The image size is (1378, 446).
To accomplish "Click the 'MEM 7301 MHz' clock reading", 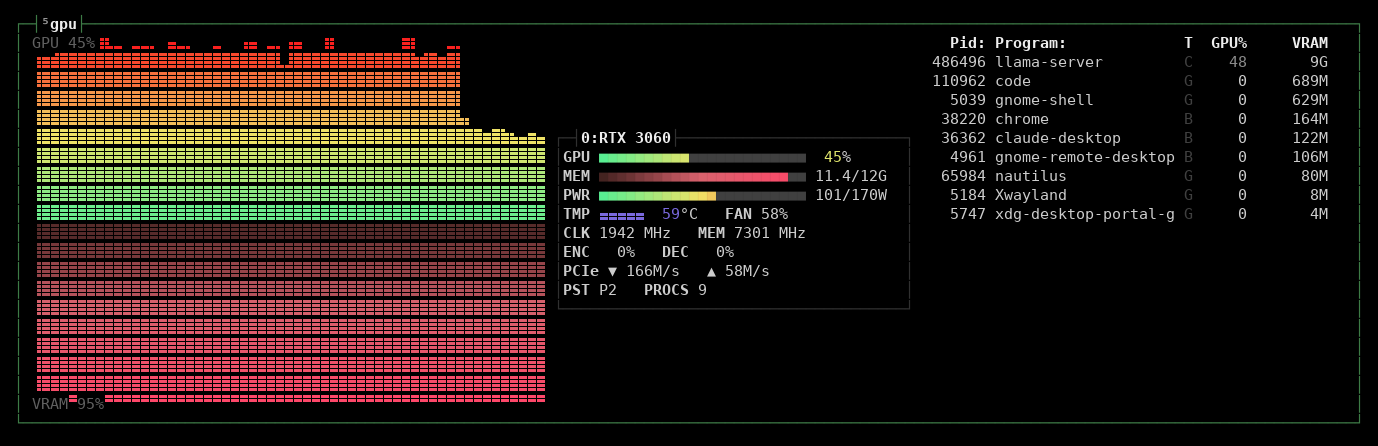I will [752, 233].
